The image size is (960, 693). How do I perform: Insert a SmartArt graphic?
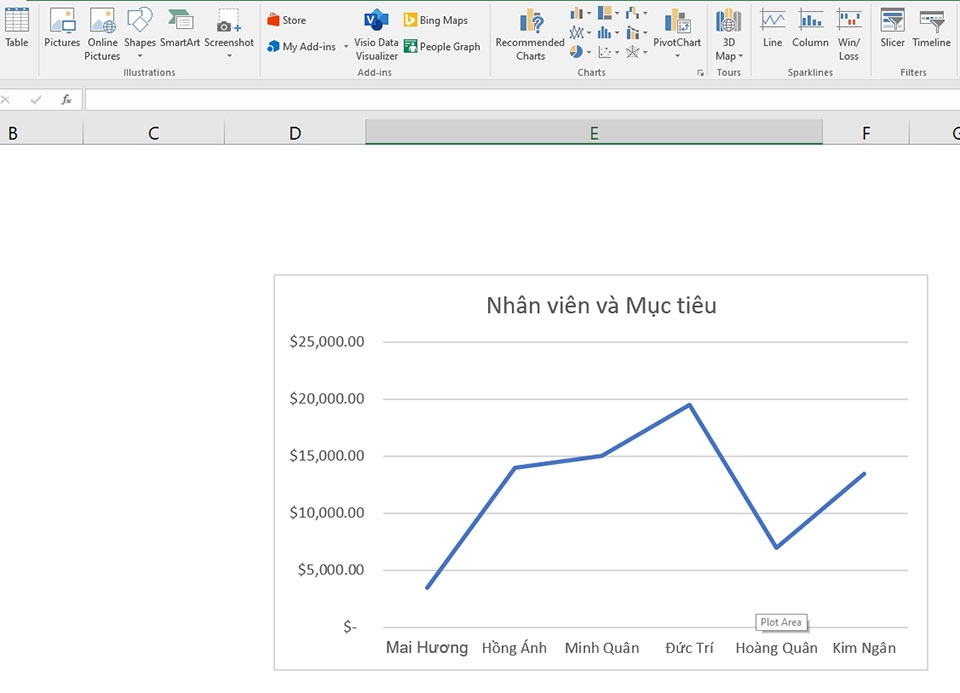180,28
